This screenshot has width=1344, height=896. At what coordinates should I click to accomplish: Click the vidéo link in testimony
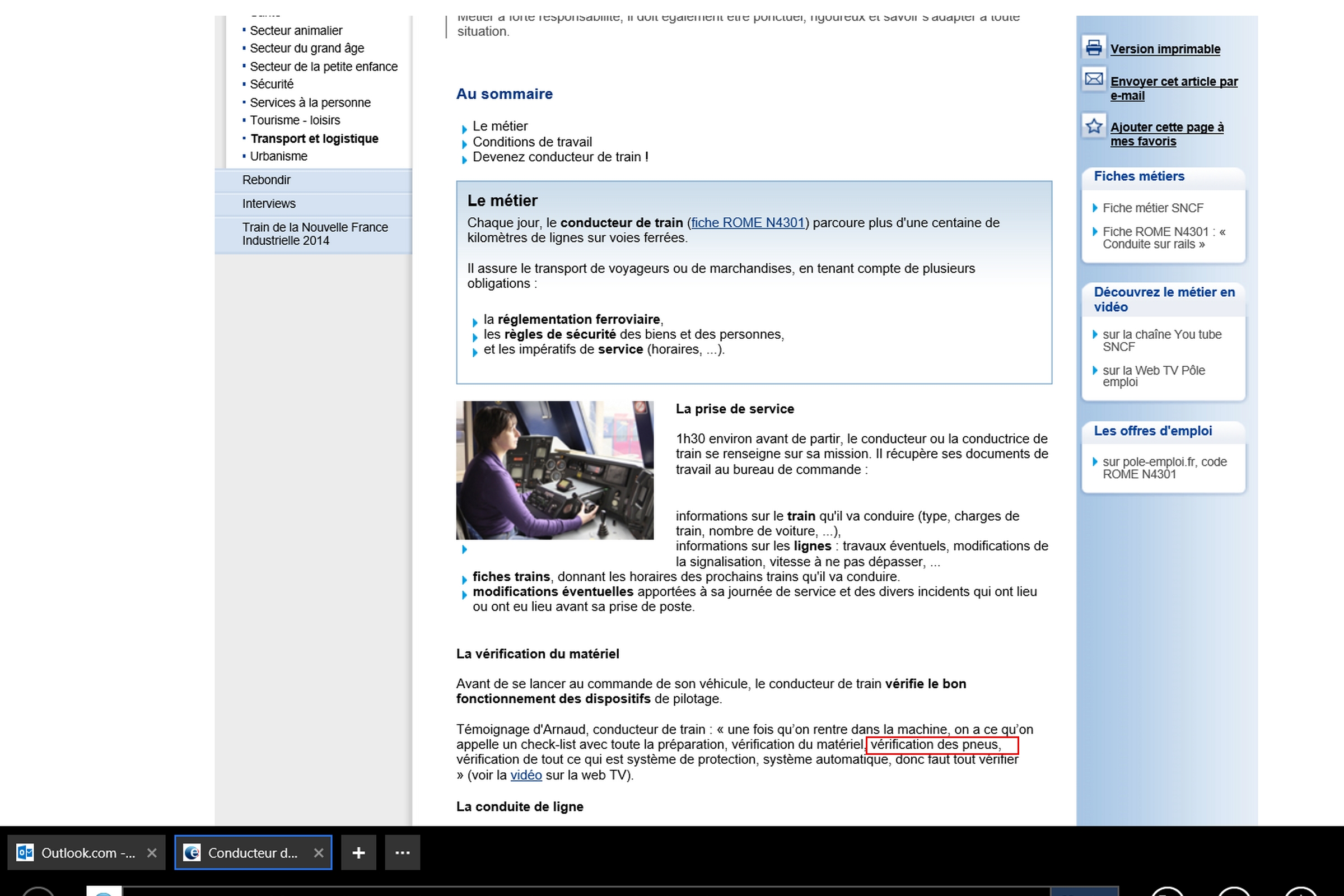(x=526, y=775)
